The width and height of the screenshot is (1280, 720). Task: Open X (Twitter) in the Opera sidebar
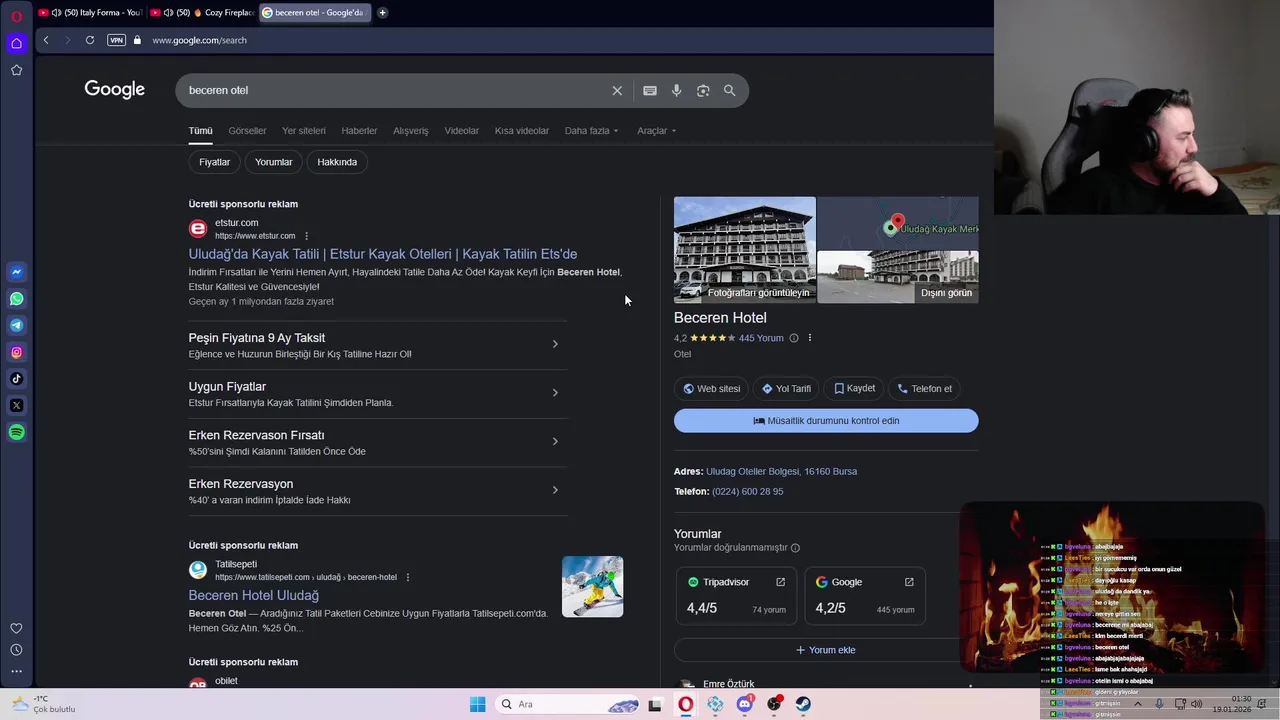16,405
